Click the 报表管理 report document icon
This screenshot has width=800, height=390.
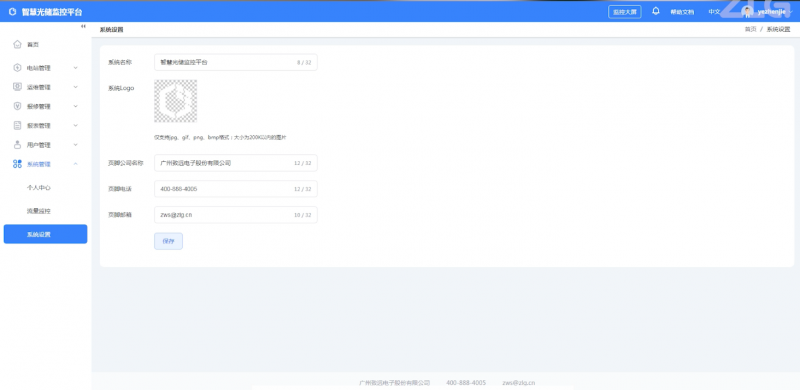tap(17, 126)
